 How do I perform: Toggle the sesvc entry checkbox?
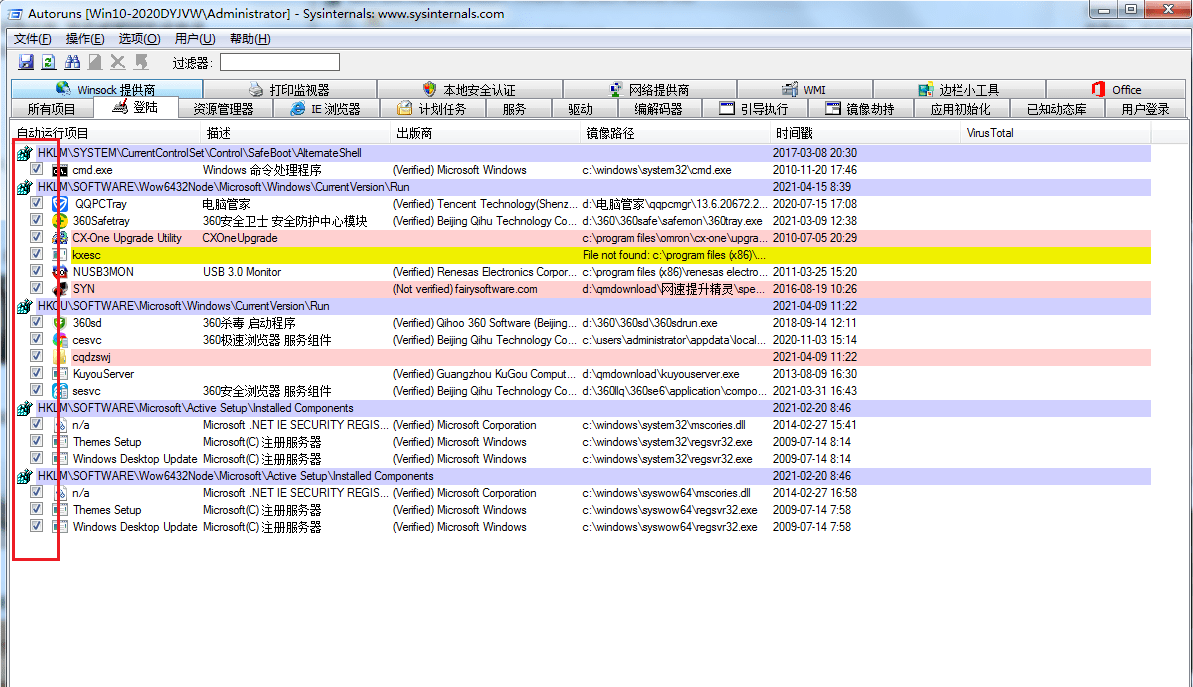36,390
